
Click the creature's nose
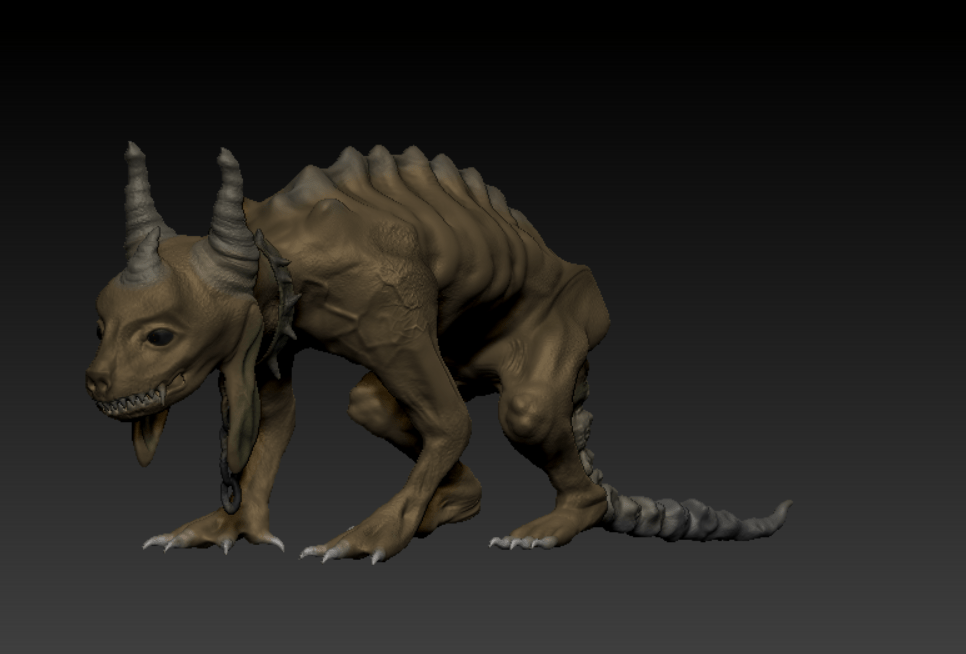pyautogui.click(x=98, y=382)
